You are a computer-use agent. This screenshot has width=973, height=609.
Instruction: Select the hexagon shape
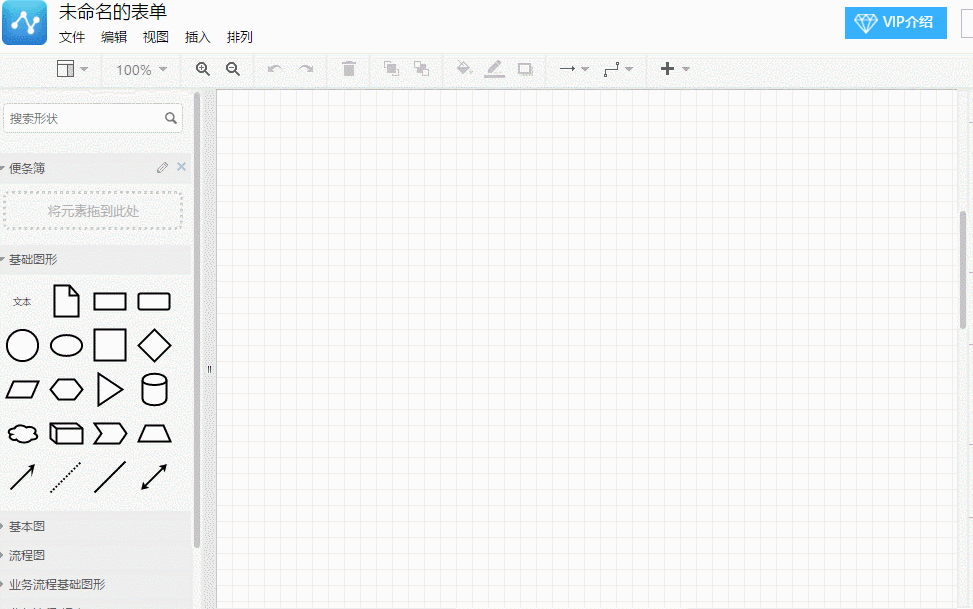click(x=66, y=389)
